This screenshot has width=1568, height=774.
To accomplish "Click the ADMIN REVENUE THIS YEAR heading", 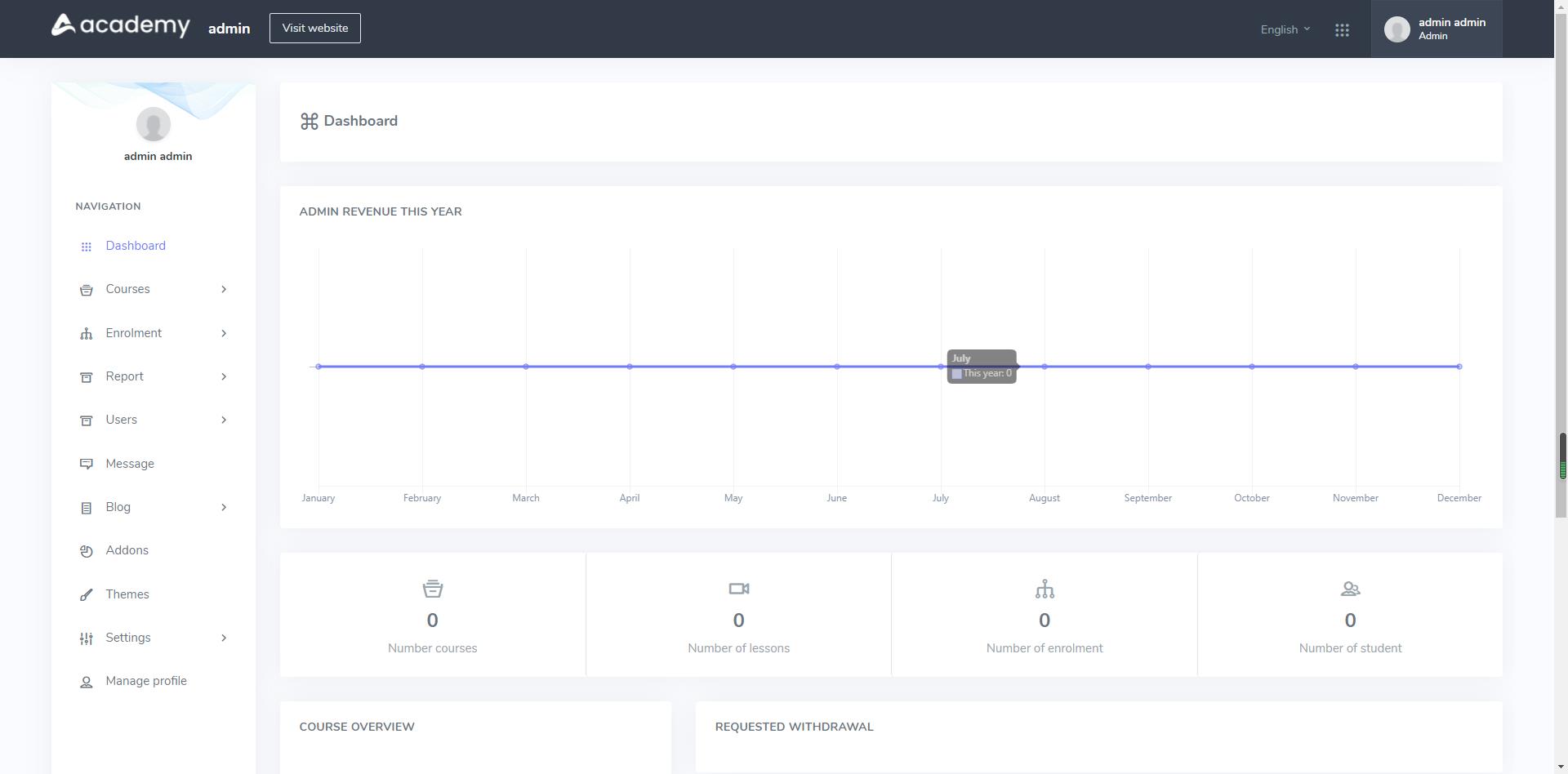I will [381, 211].
